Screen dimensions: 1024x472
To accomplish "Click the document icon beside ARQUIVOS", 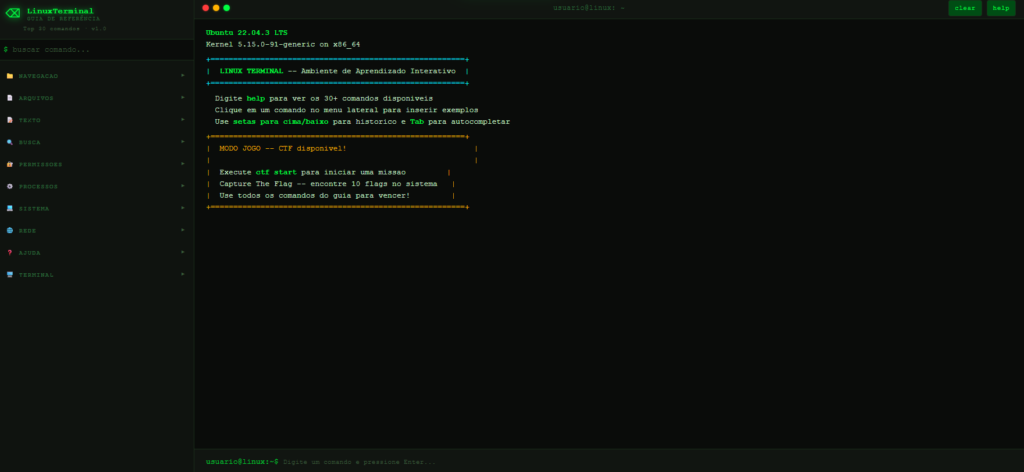I will [x=10, y=98].
